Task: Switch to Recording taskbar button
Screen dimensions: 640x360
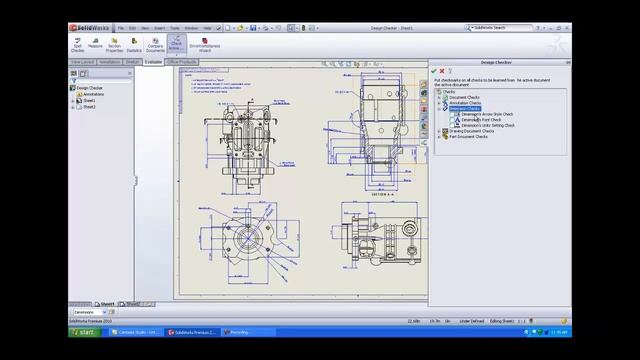Action: [248, 332]
